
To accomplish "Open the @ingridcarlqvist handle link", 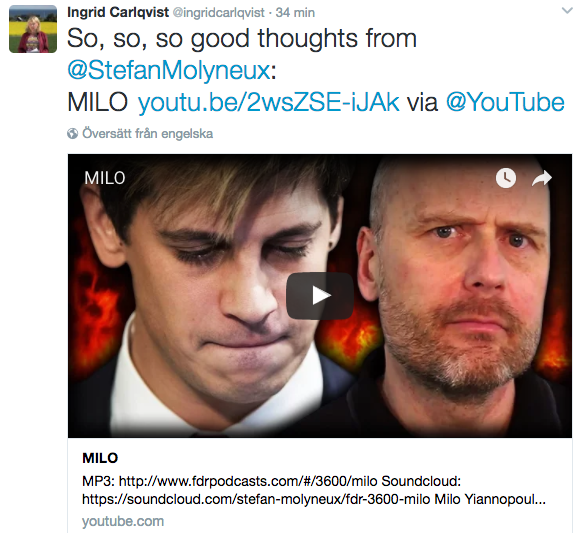I will pyautogui.click(x=219, y=13).
